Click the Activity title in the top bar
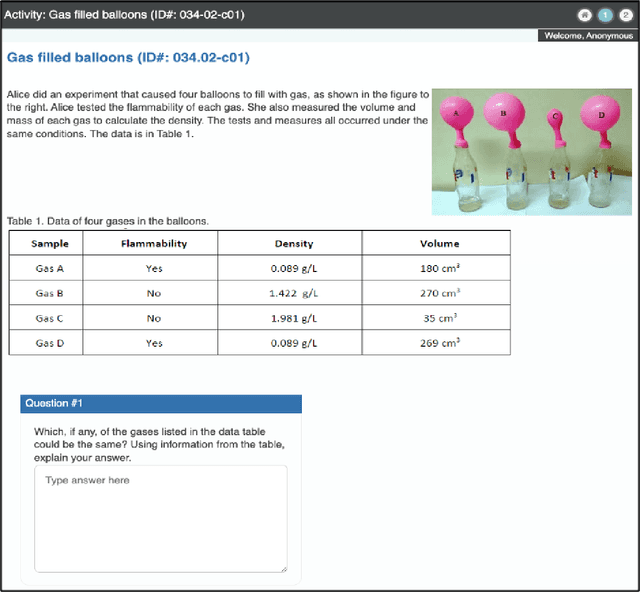 click(124, 15)
